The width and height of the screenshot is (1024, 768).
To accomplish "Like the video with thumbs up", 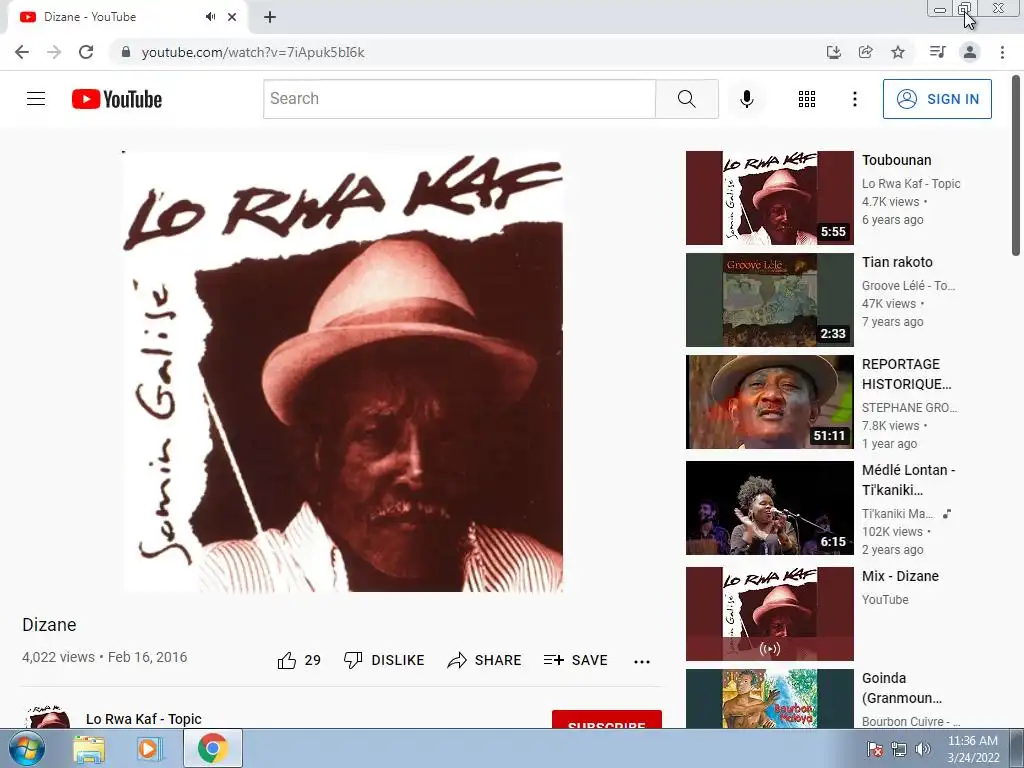I will pyautogui.click(x=299, y=660).
